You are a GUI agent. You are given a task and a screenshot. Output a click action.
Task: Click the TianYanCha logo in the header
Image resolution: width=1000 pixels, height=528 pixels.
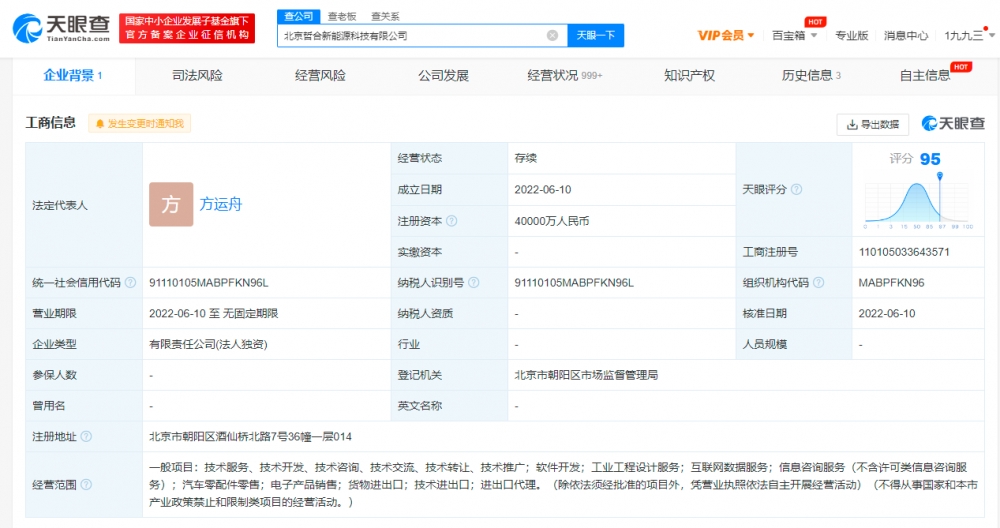point(61,29)
